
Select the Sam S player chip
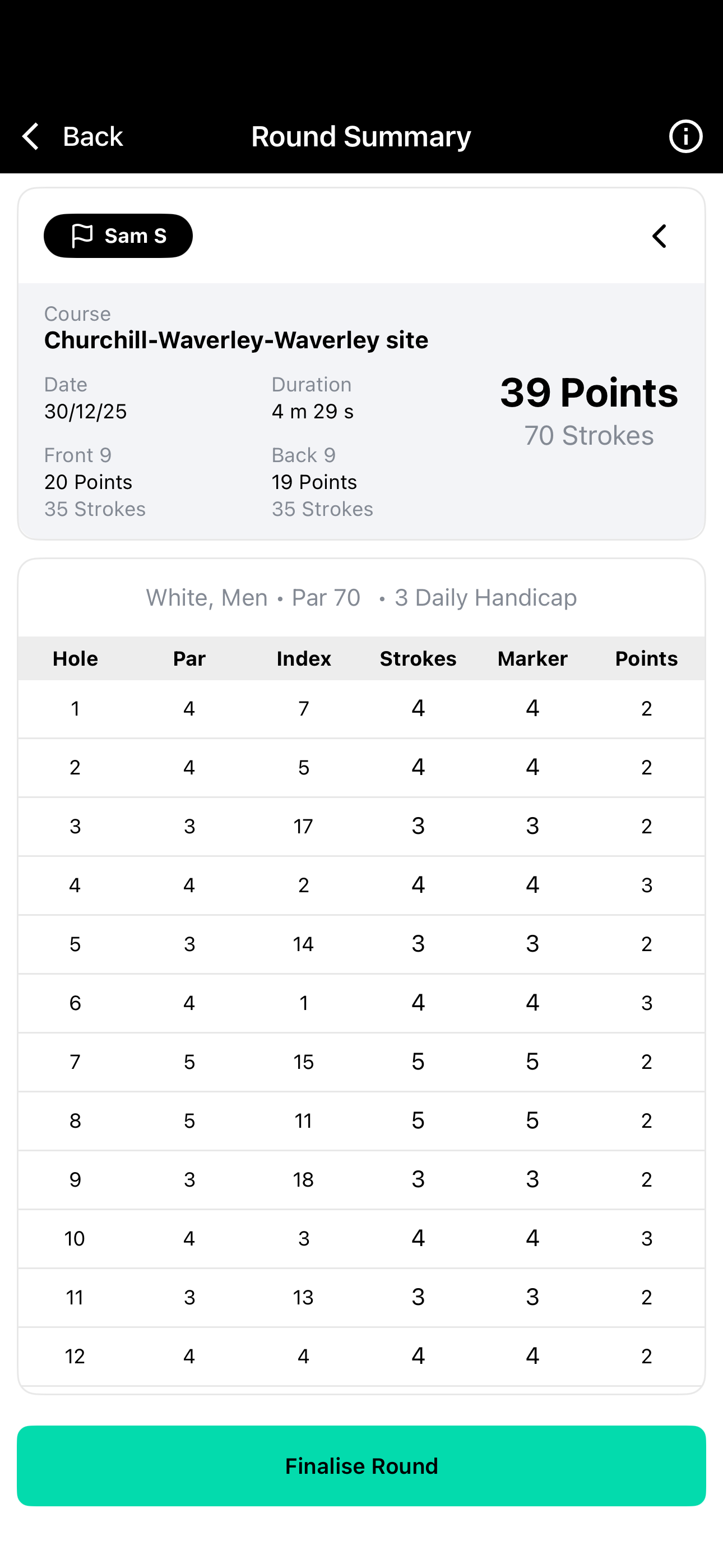coord(118,236)
